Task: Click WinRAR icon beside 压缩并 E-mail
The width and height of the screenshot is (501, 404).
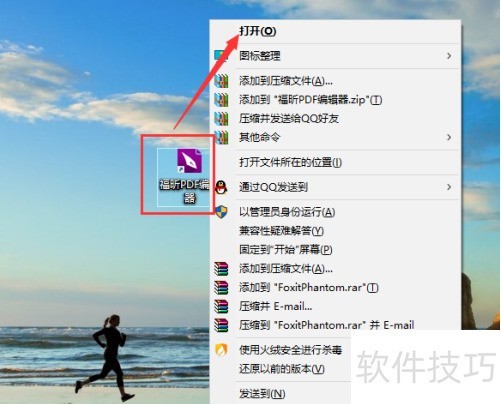Action: 221,306
